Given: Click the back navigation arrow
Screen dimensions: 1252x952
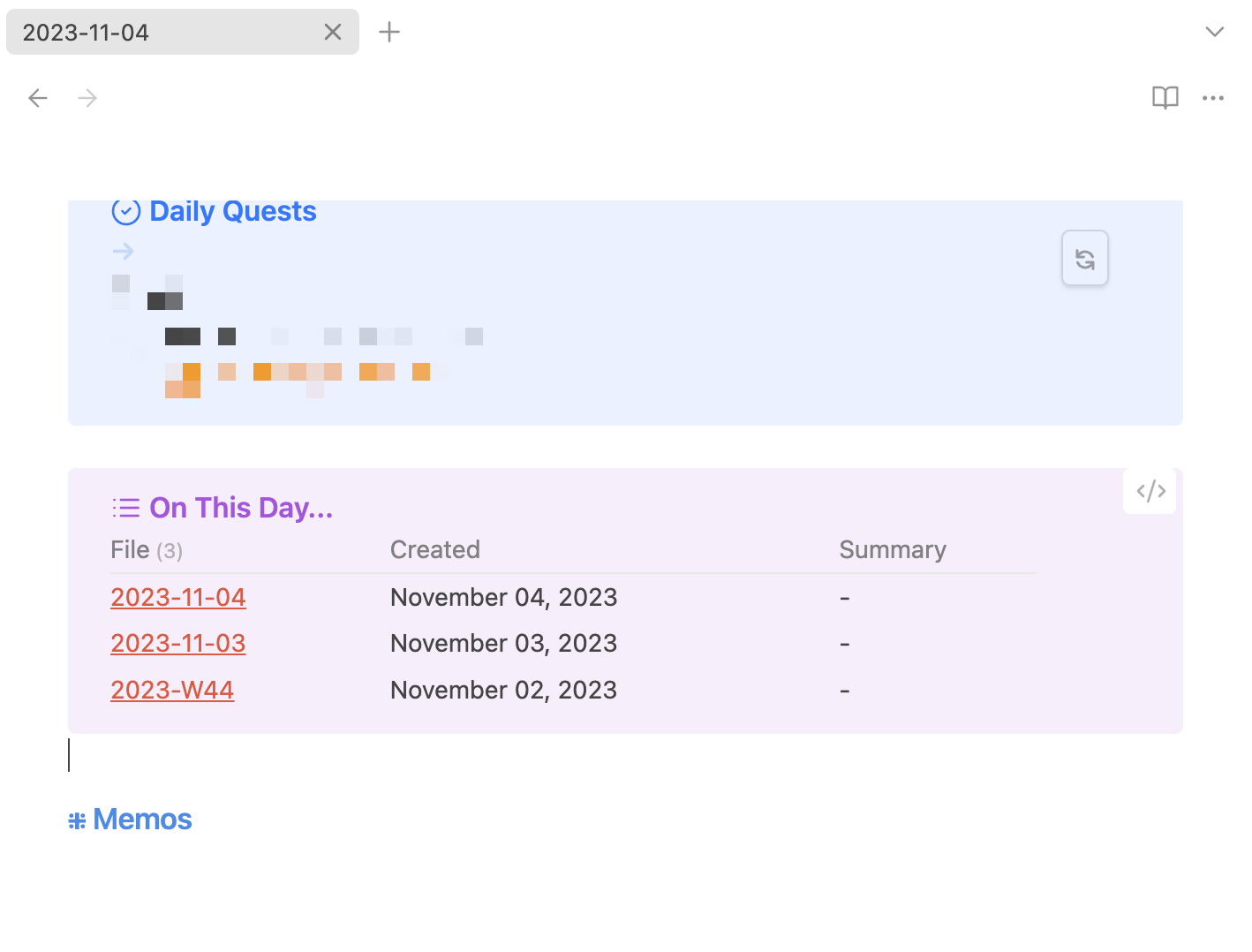Looking at the screenshot, I should click(x=37, y=97).
